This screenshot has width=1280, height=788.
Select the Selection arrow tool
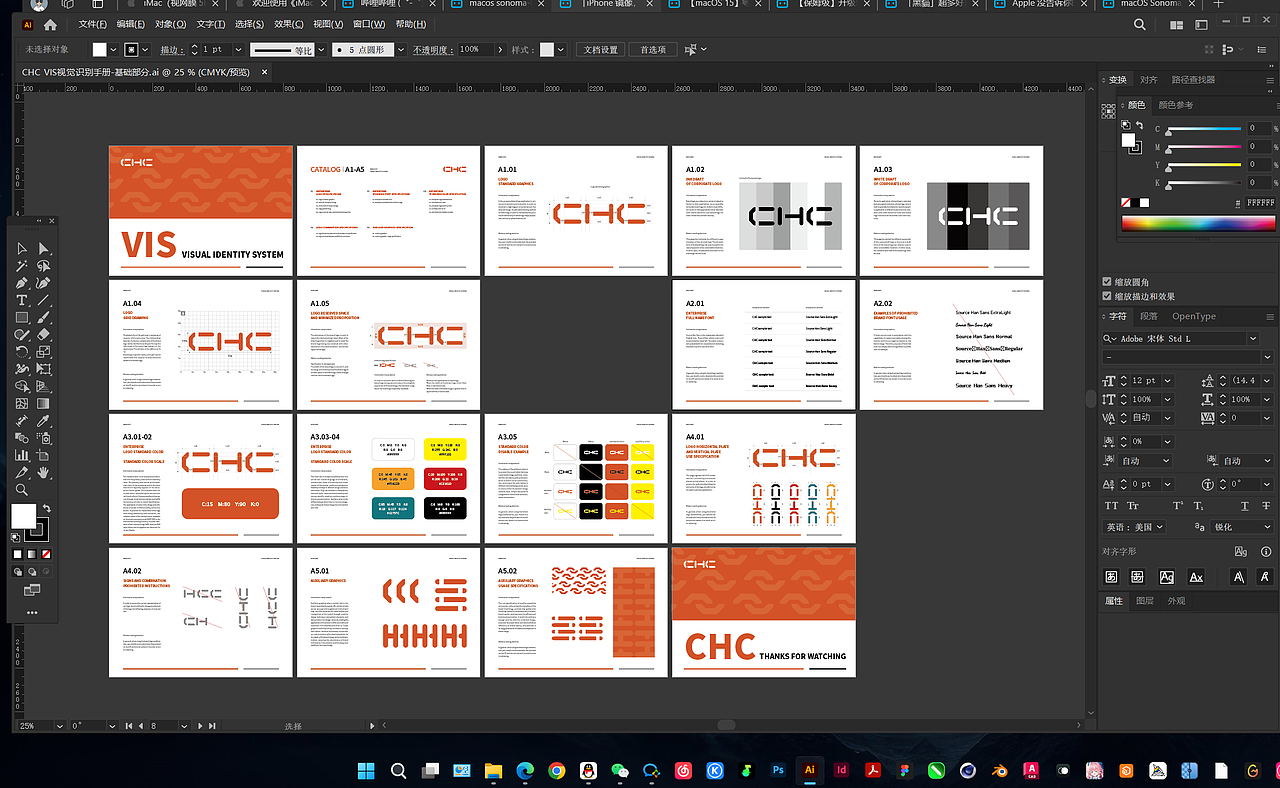pos(22,248)
